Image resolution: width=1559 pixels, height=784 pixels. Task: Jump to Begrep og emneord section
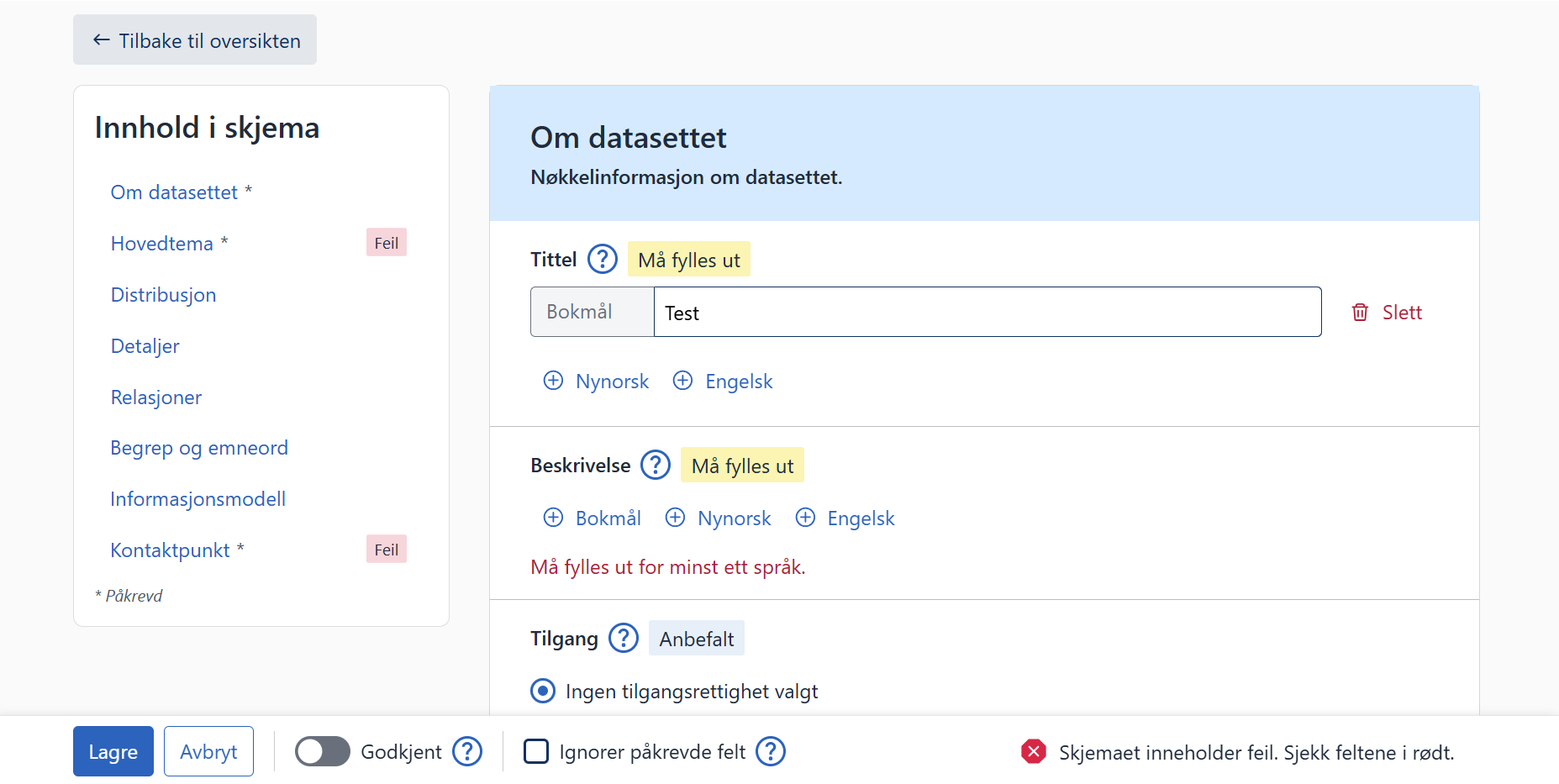[x=199, y=448]
